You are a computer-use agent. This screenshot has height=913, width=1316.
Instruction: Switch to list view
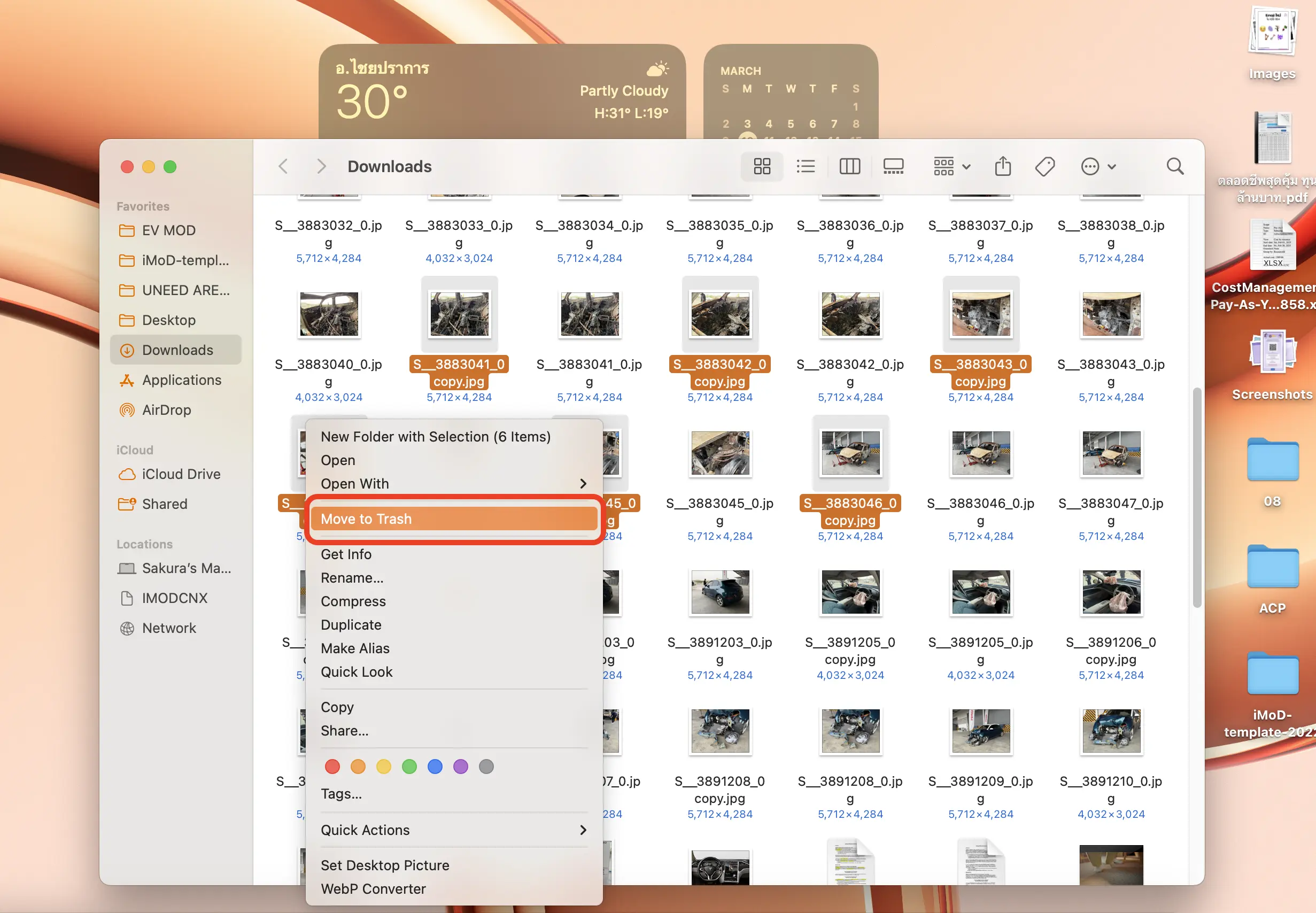pyautogui.click(x=806, y=166)
